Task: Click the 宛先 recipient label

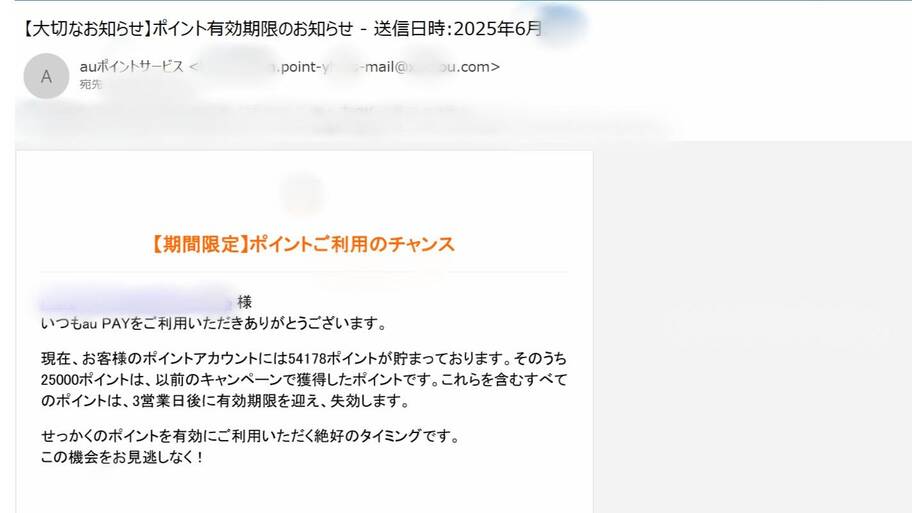Action: point(91,85)
